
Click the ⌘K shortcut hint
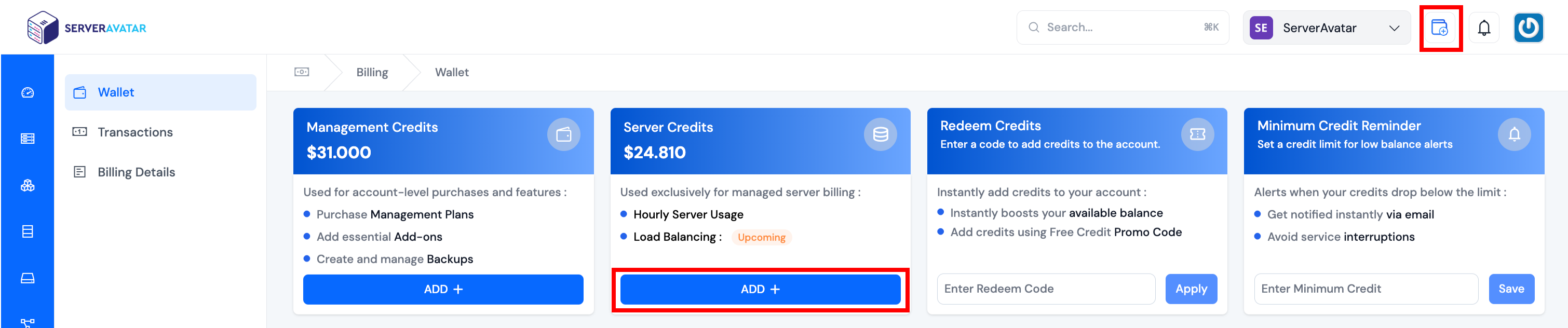point(1211,28)
